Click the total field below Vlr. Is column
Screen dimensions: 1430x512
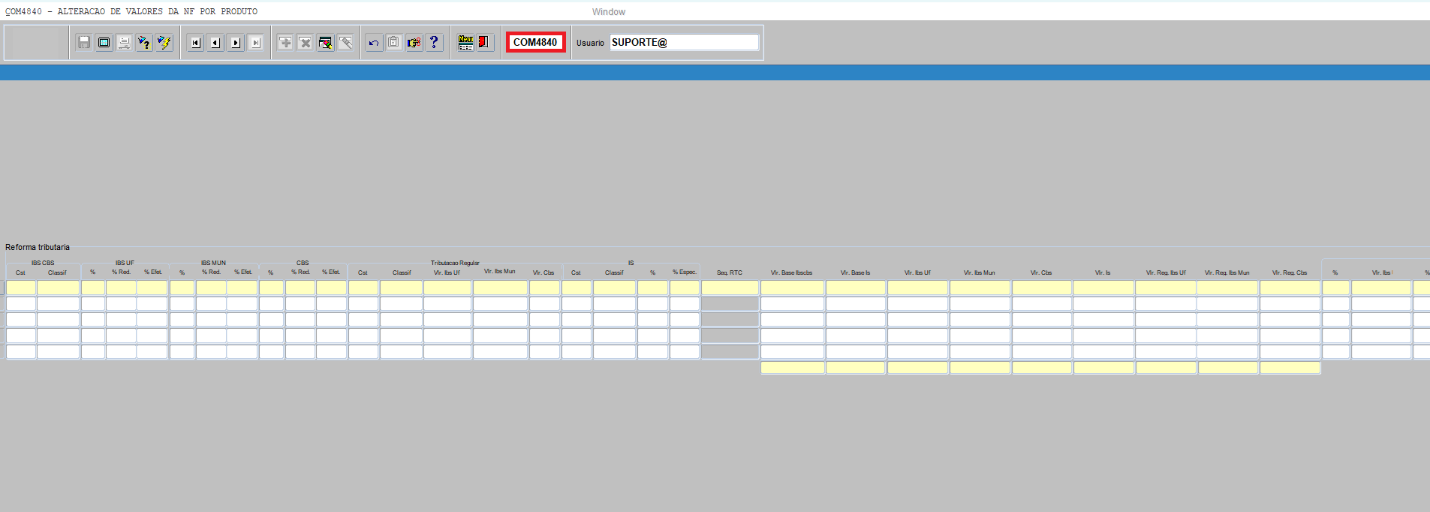coord(1103,368)
